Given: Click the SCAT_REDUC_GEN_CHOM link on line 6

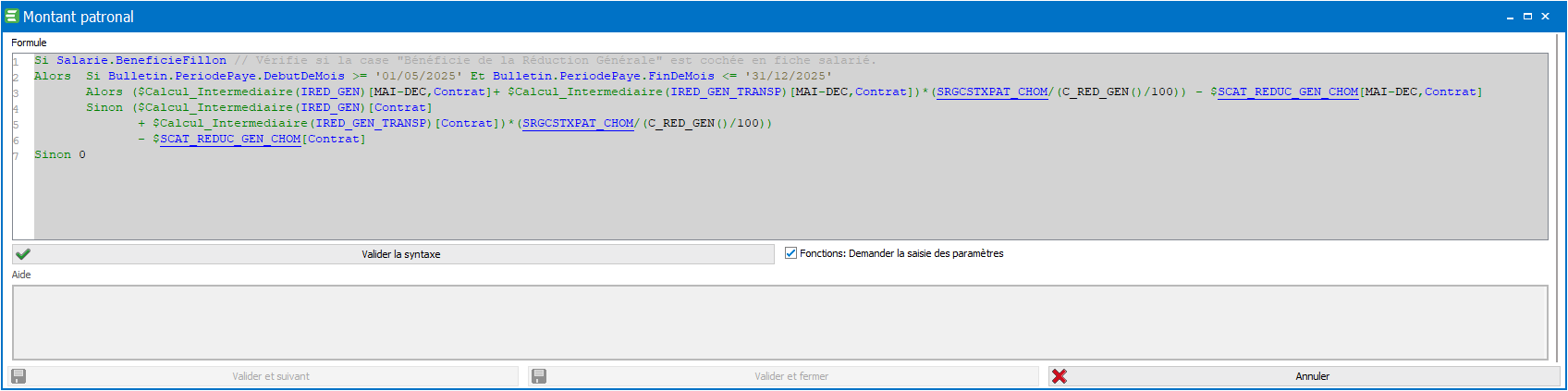Looking at the screenshot, I should tap(230, 139).
